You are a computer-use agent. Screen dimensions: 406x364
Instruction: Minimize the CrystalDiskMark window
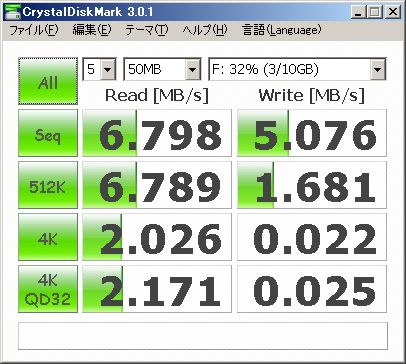[x=358, y=12]
